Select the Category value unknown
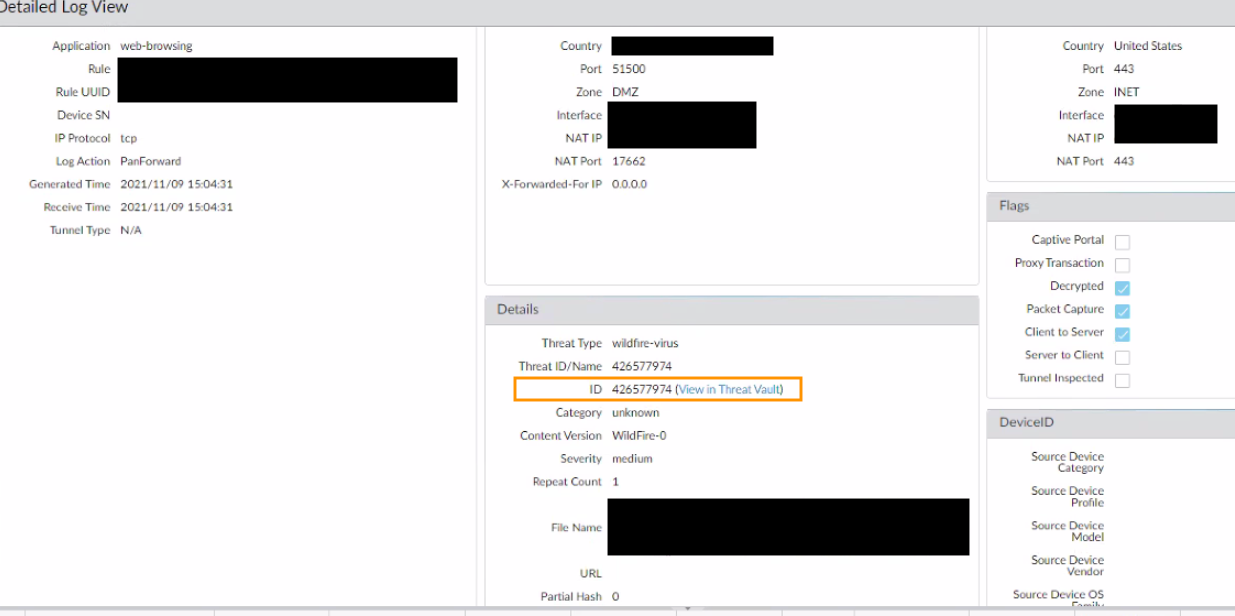Viewport: 1235px width, 616px height. (635, 413)
